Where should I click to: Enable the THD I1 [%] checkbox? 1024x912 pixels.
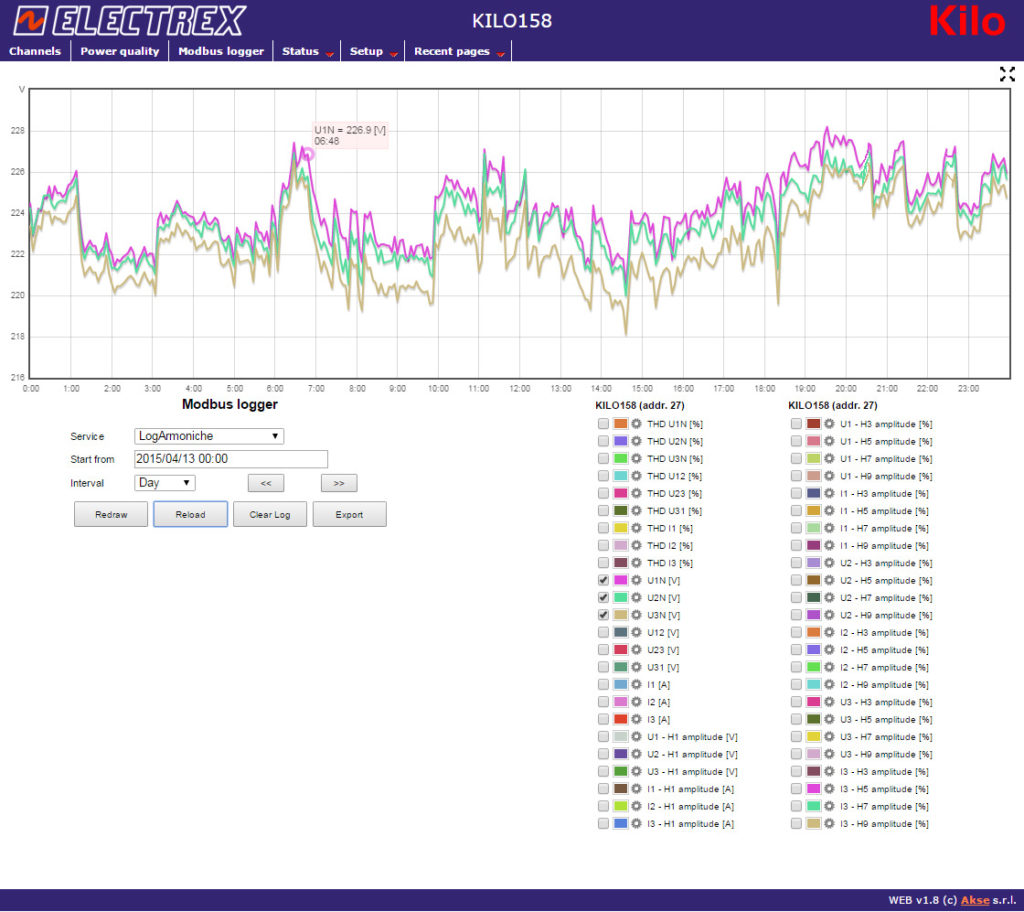pos(603,528)
